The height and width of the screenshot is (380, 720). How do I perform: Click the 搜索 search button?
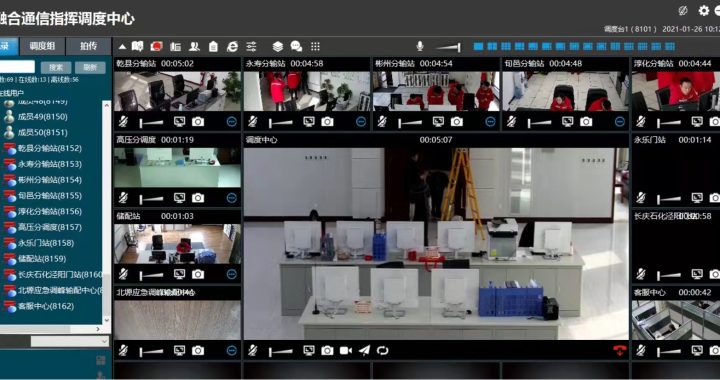point(56,67)
